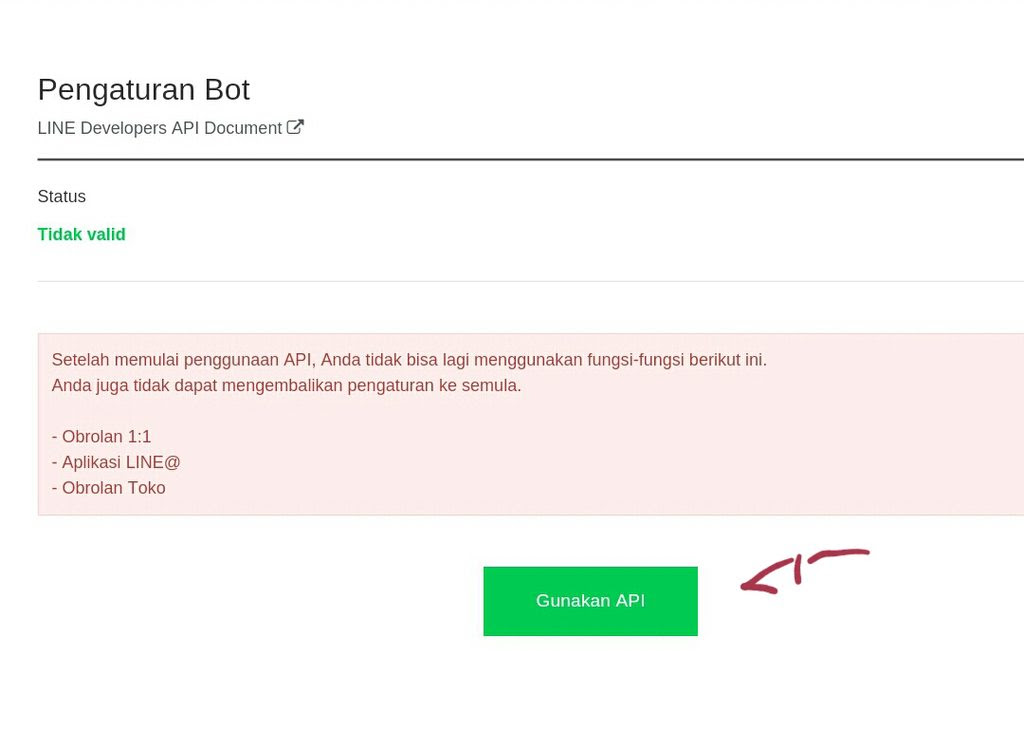This screenshot has height=731, width=1024.
Task: Click the sentence starting with Anda juga tidak
Action: pyautogui.click(x=286, y=385)
